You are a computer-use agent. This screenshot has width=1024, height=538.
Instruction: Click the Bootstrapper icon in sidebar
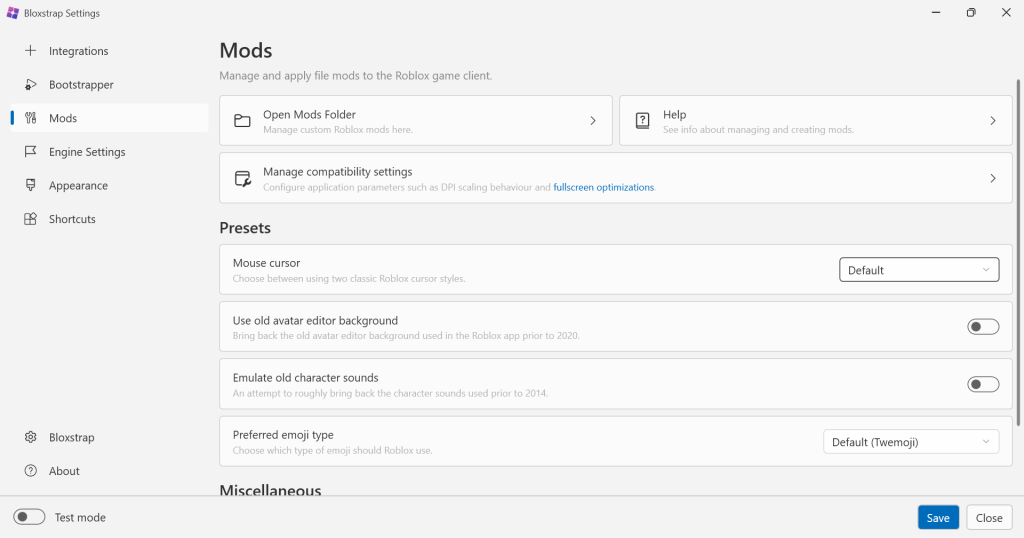(30, 84)
